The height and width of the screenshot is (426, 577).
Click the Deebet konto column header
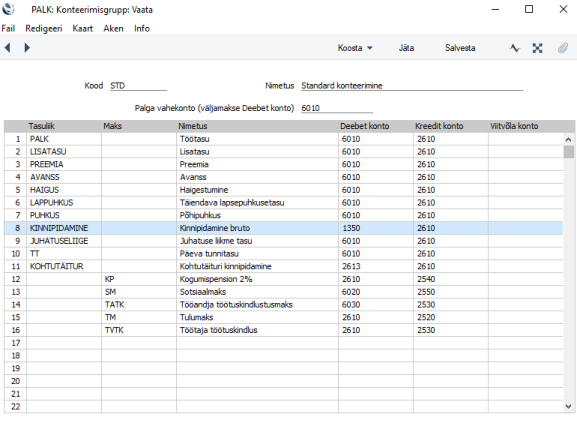tap(365, 126)
